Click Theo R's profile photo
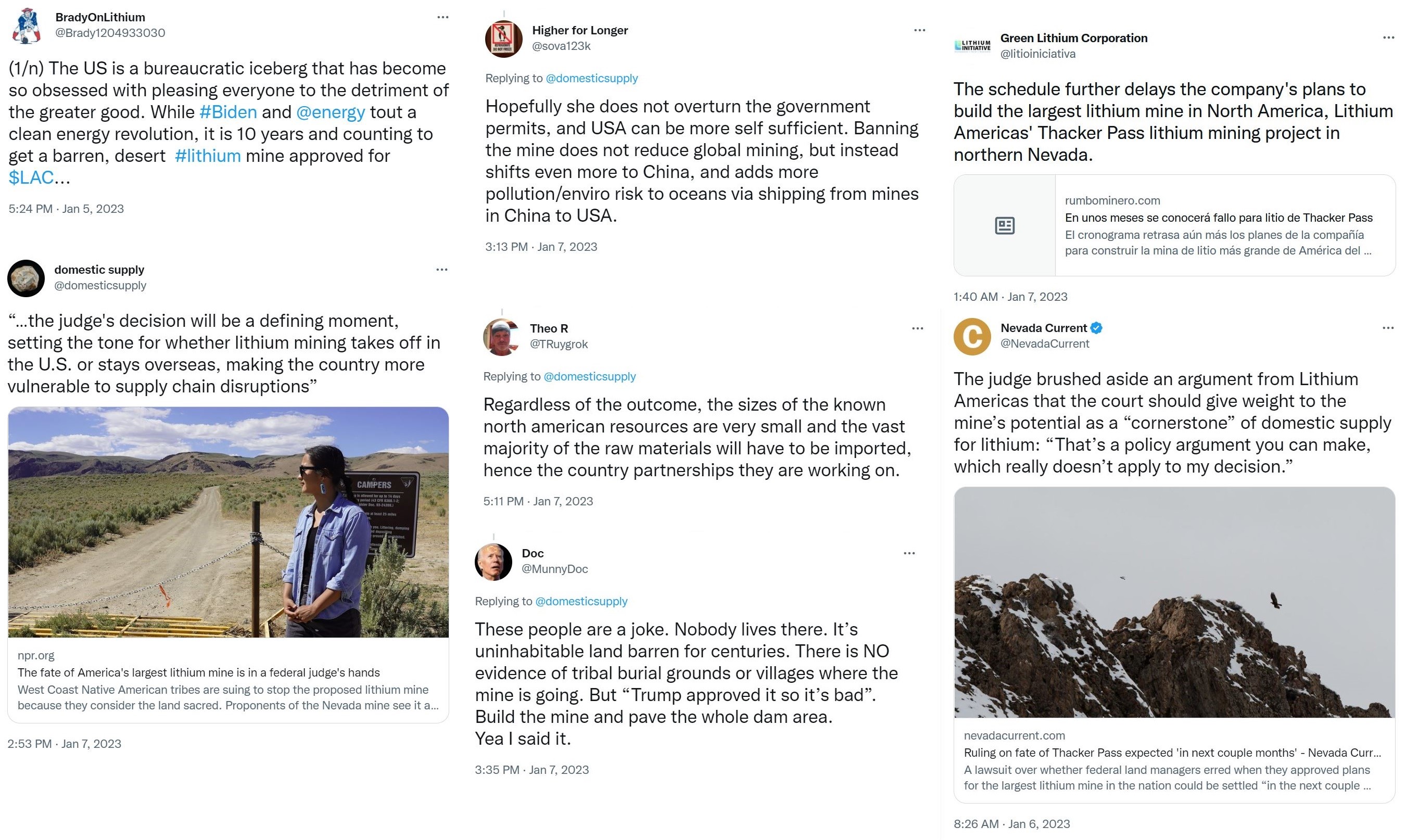 [x=501, y=337]
